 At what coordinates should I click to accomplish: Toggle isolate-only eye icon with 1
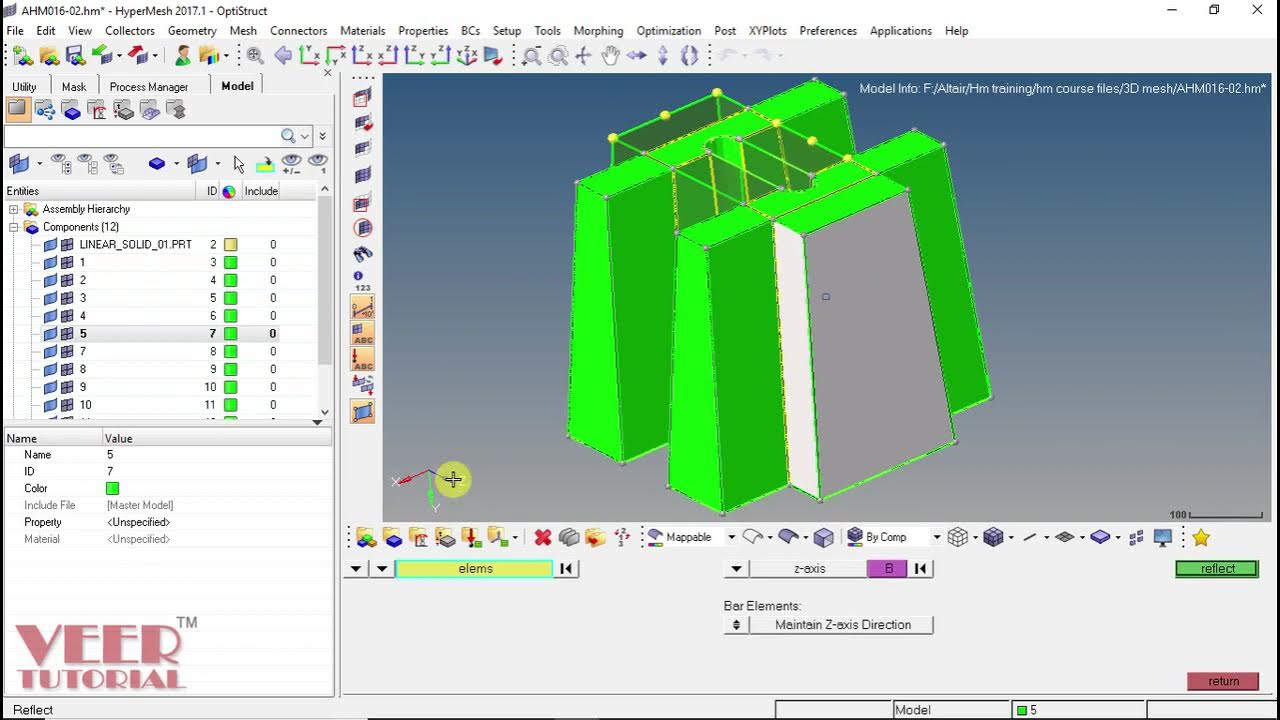point(318,164)
